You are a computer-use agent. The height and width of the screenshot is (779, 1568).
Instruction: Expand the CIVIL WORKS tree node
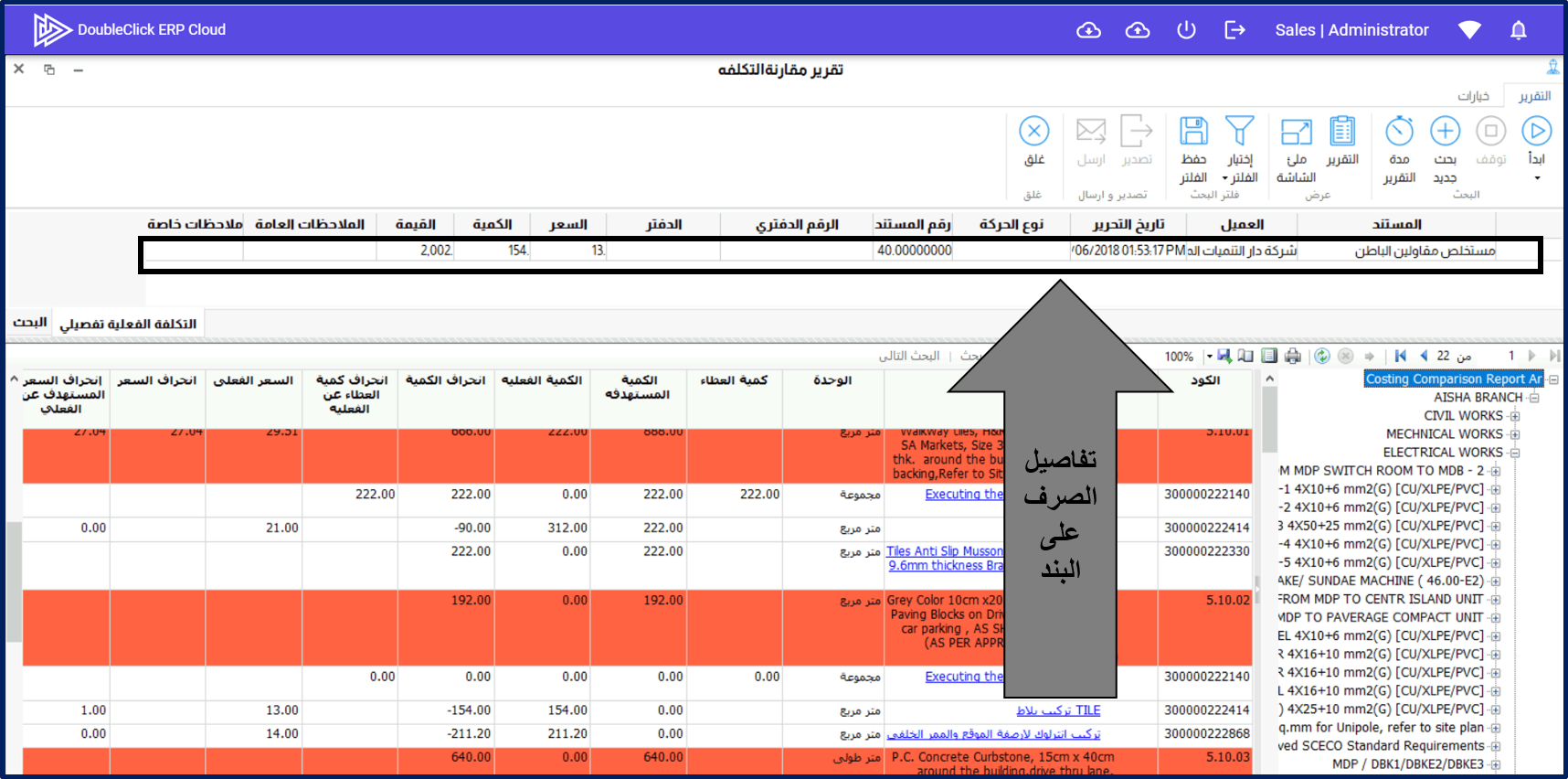coord(1514,416)
